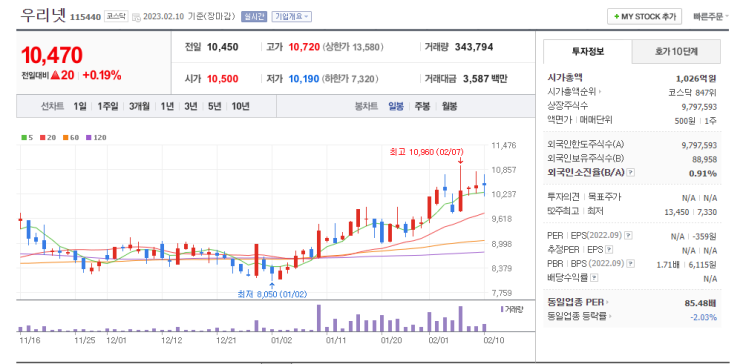Open help icon next to PER EPS(2022.09)
Viewport: 743px width, 364px height.
628,235
